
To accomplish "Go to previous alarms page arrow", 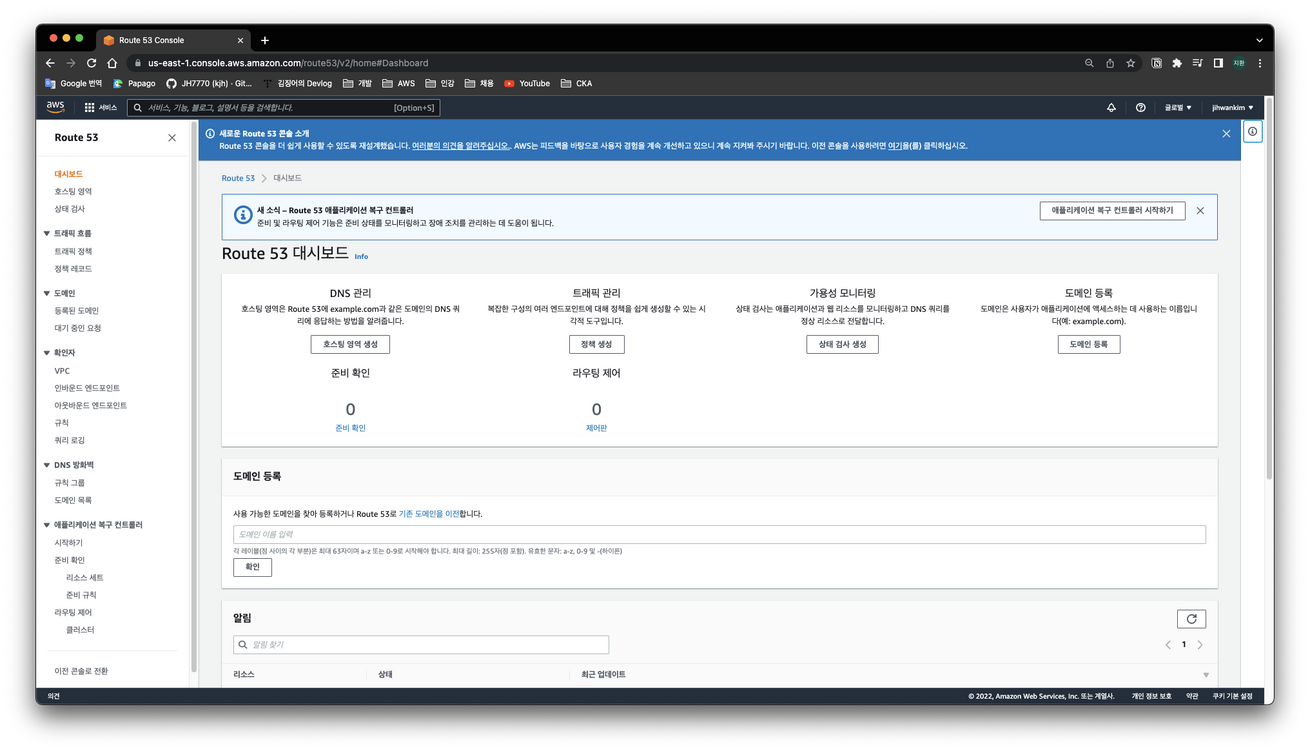I will (x=1167, y=645).
